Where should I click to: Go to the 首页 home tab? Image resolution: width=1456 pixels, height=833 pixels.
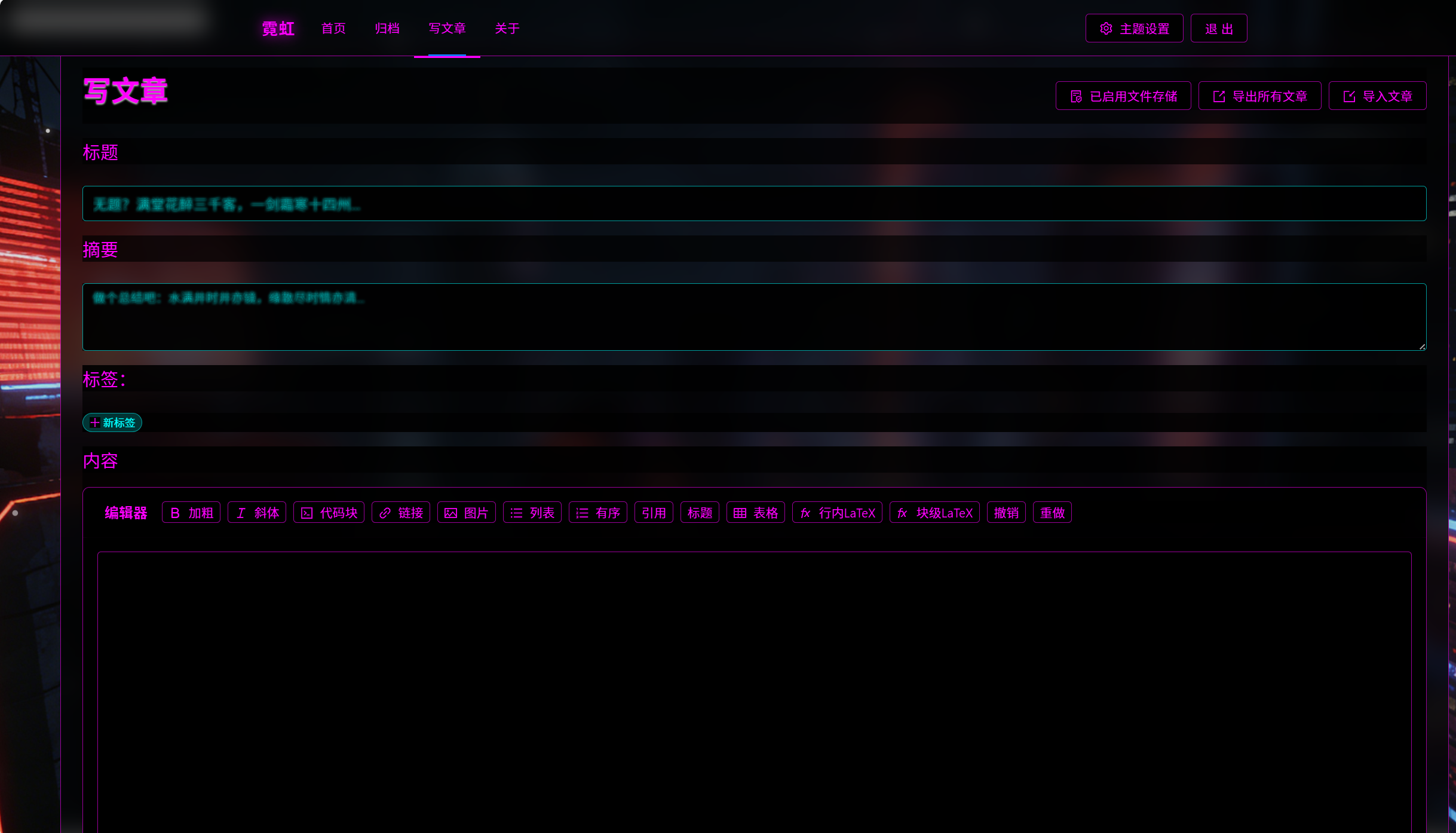pos(333,29)
